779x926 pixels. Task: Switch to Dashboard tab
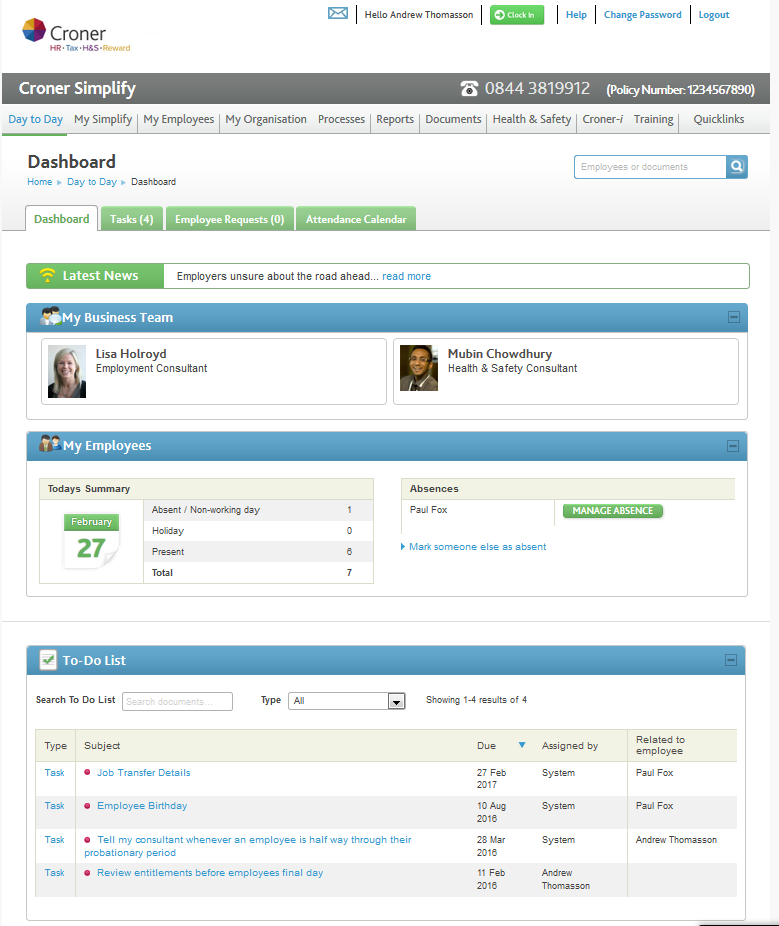tap(61, 219)
